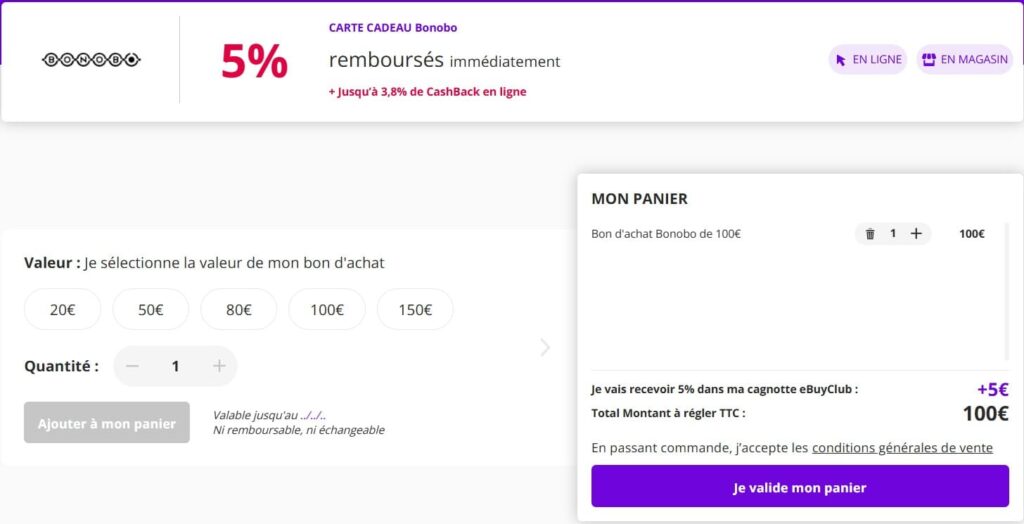The width and height of the screenshot is (1024, 524).
Task: Select the 50€ voucher value
Action: point(150,310)
